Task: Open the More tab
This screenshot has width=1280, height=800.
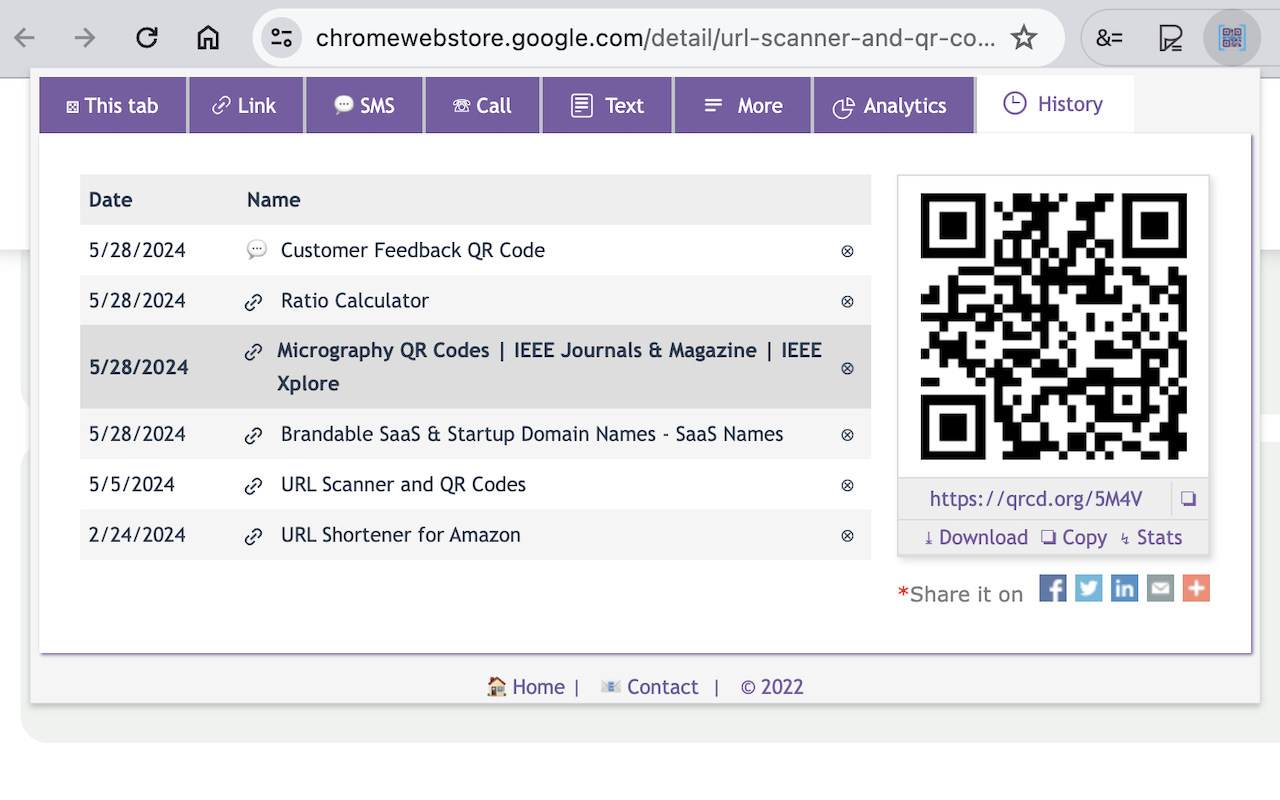Action: (x=743, y=105)
